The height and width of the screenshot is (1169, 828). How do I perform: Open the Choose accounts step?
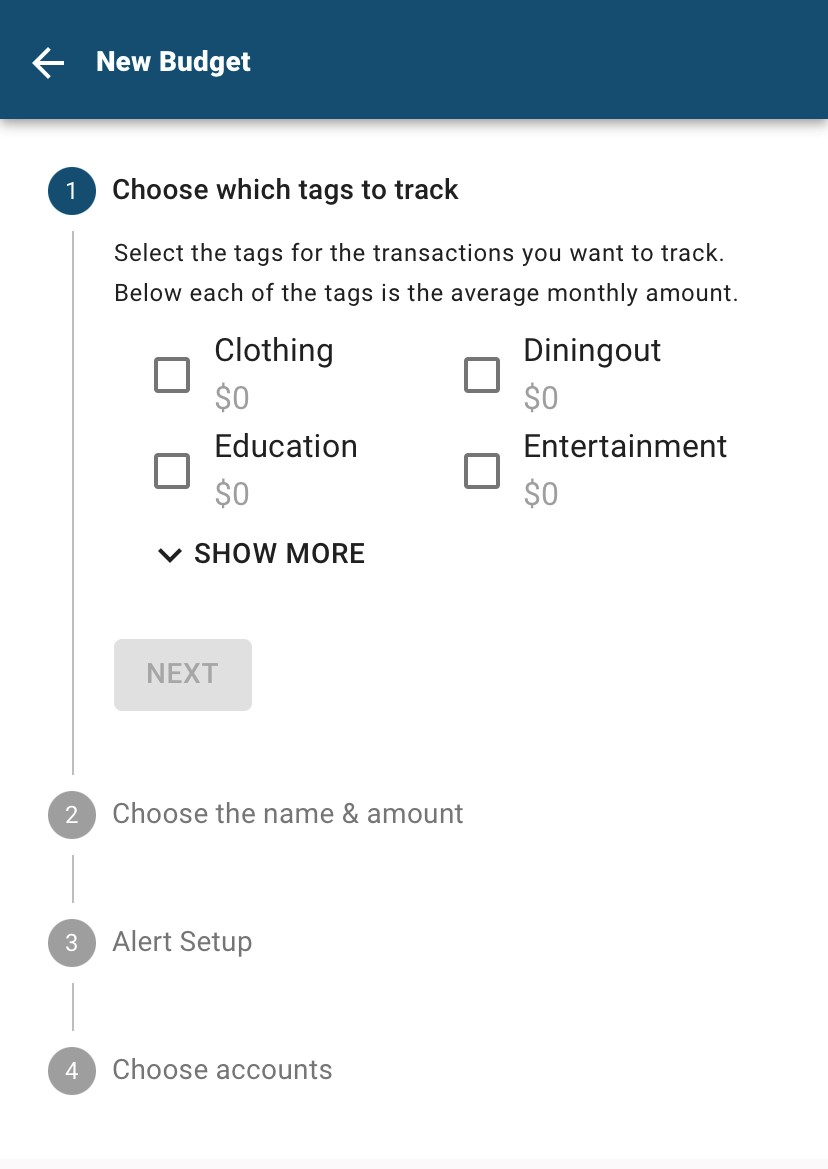222,1070
